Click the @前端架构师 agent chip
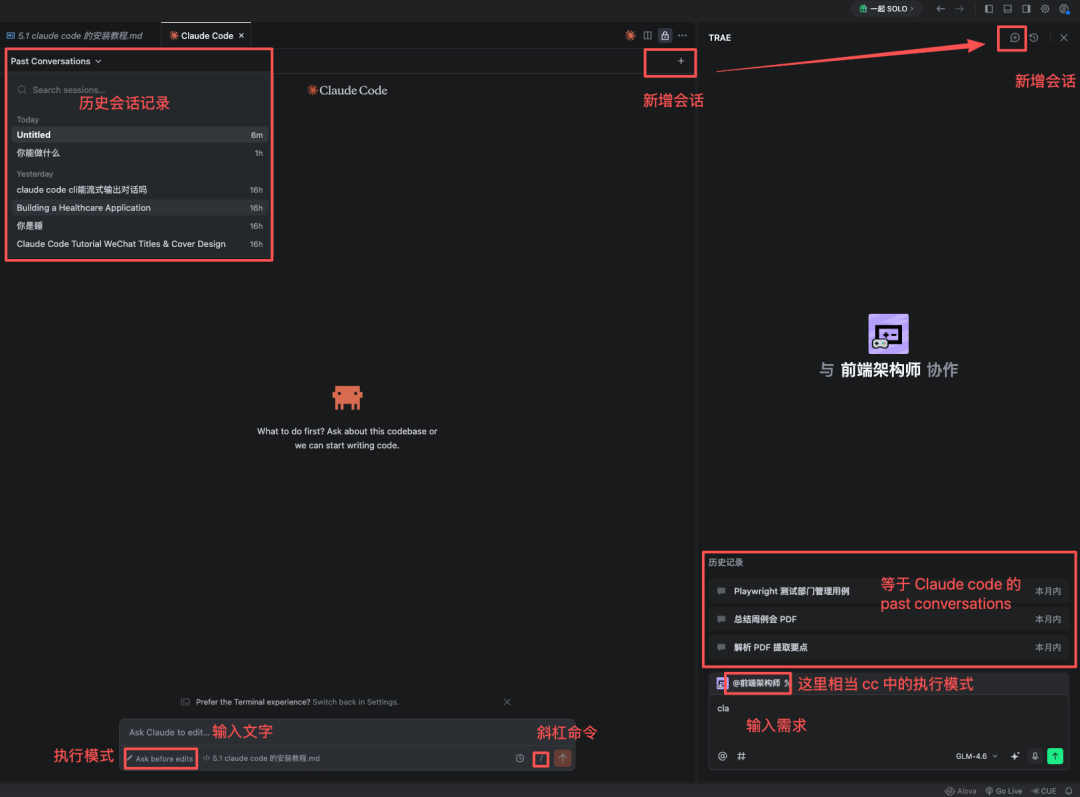 [x=756, y=683]
